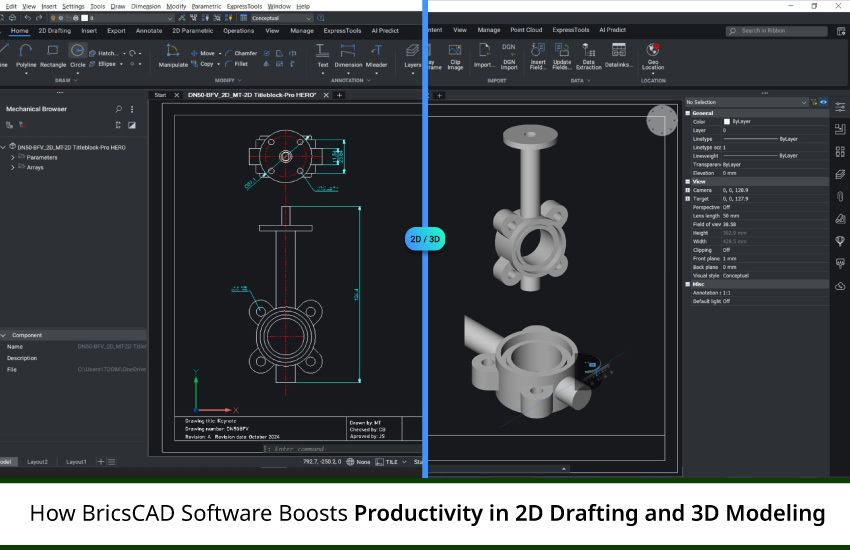Add a new document tab with plus
The image size is (850, 550).
(339, 95)
